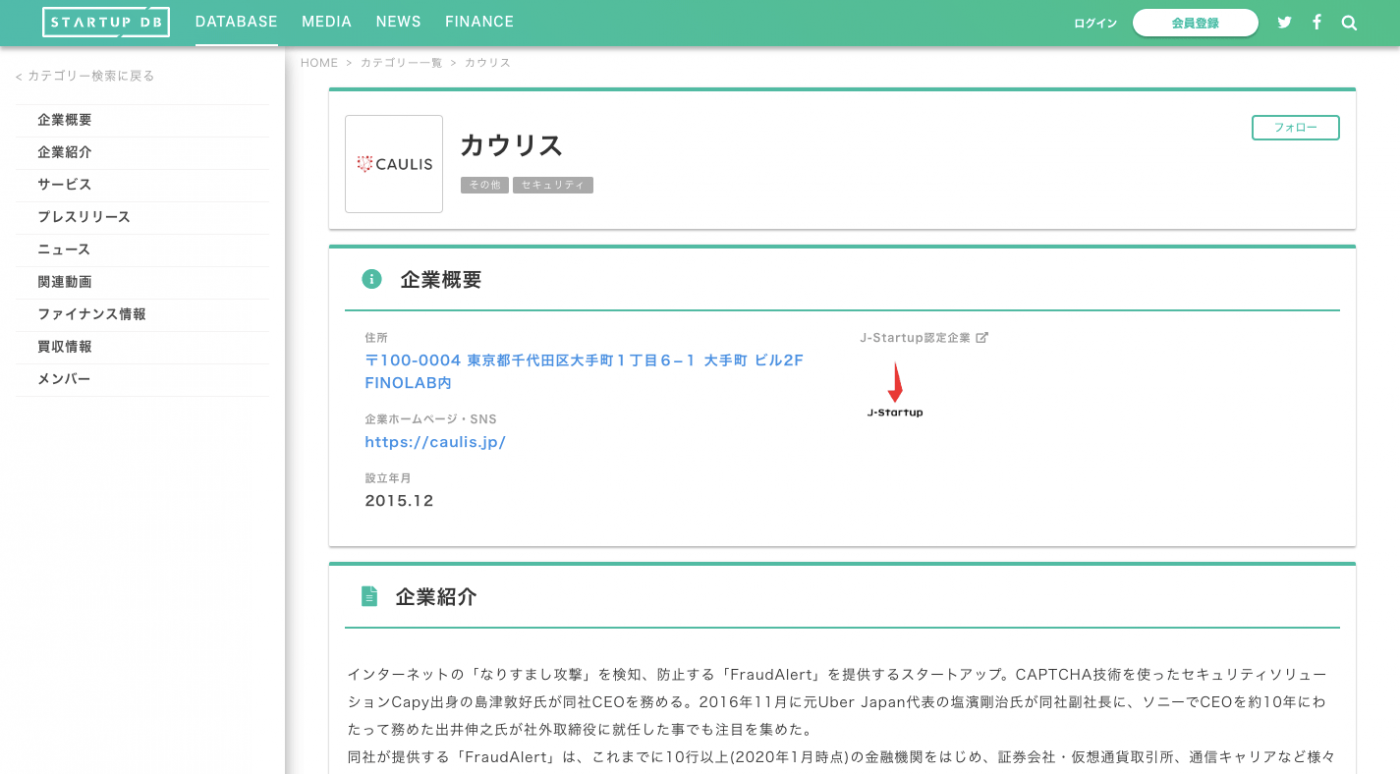Open the MEDIA tab
The image size is (1400, 774).
(x=327, y=22)
